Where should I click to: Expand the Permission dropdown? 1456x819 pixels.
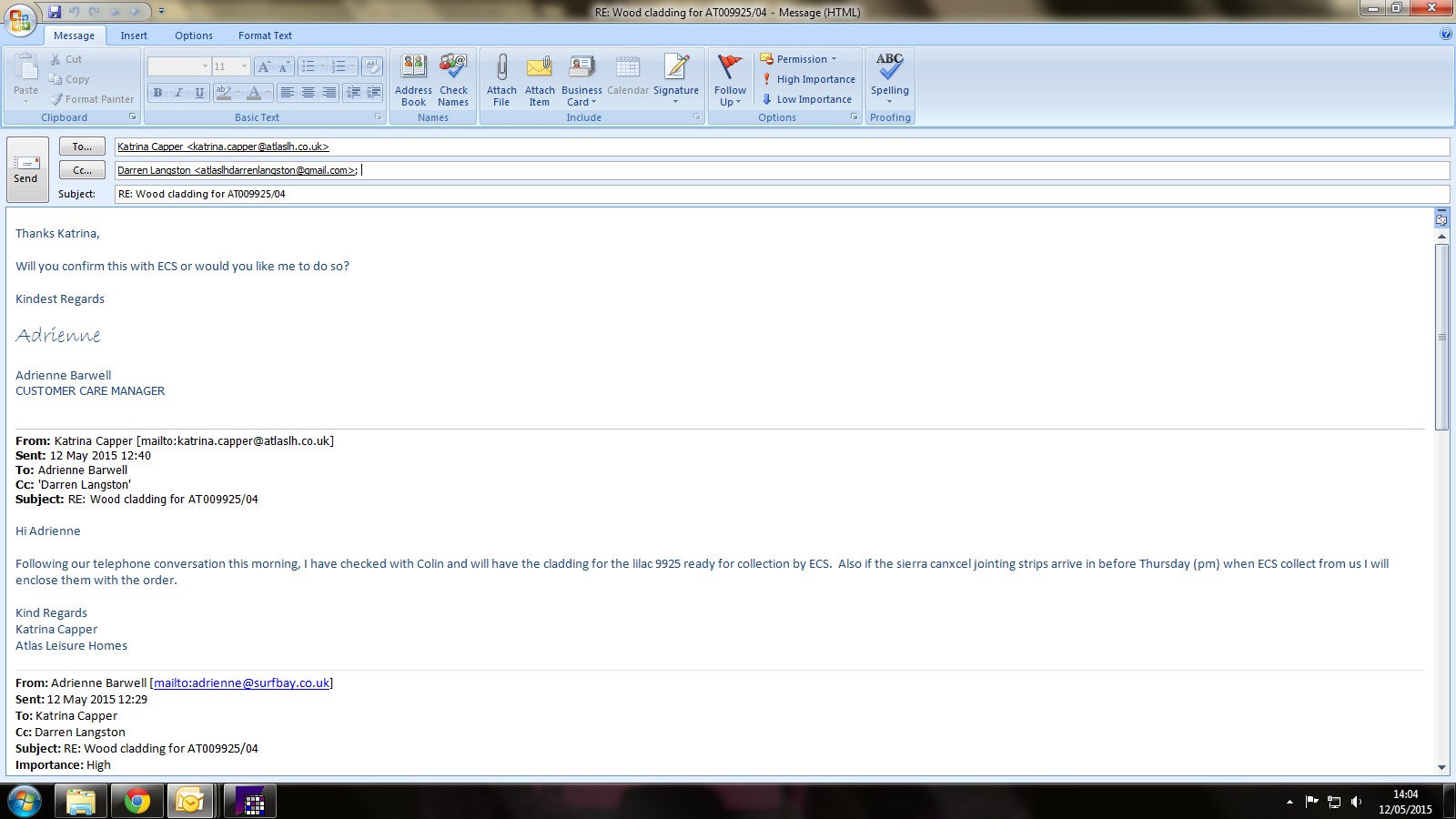click(x=799, y=59)
